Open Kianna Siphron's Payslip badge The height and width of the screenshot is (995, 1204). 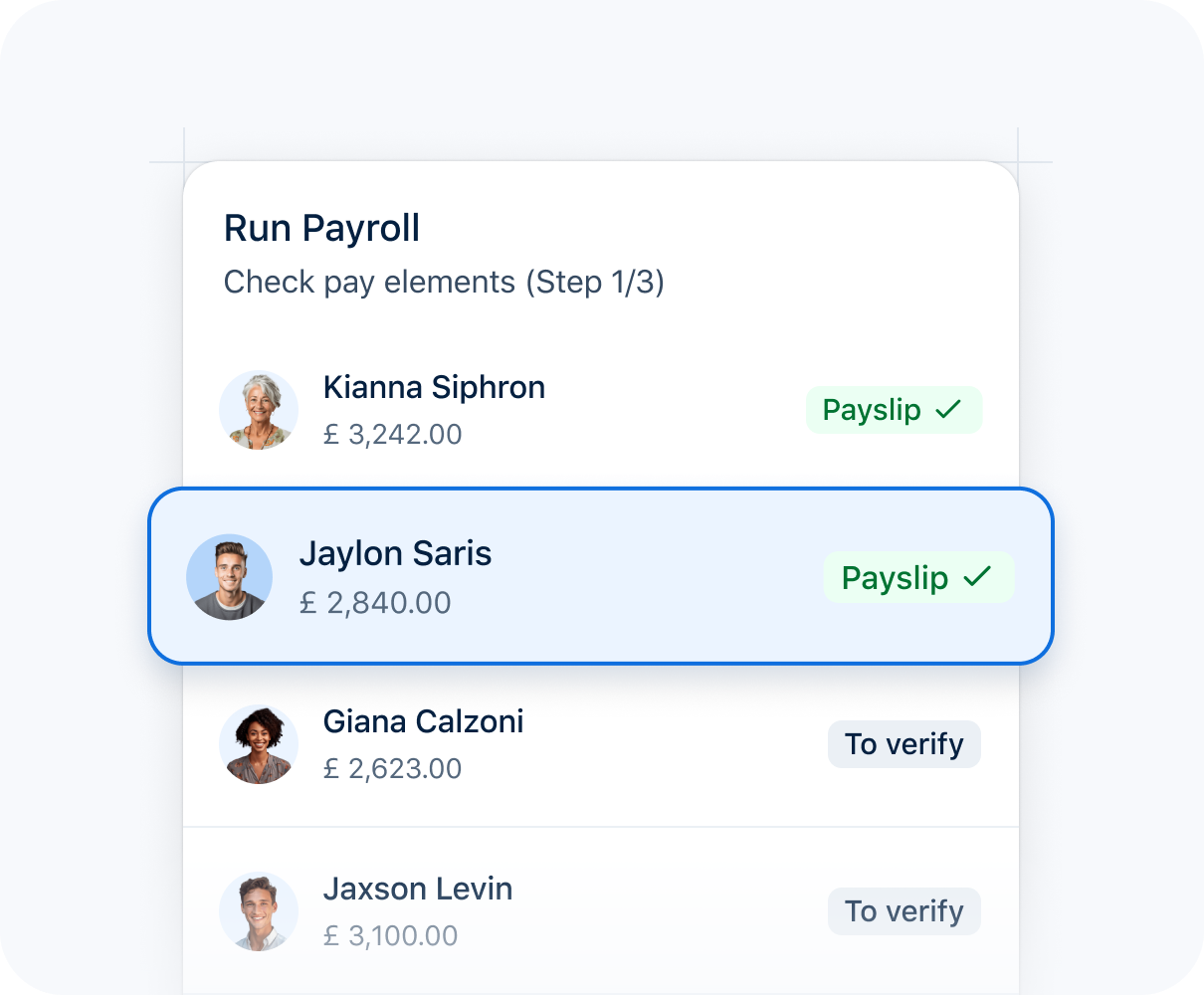(x=894, y=410)
